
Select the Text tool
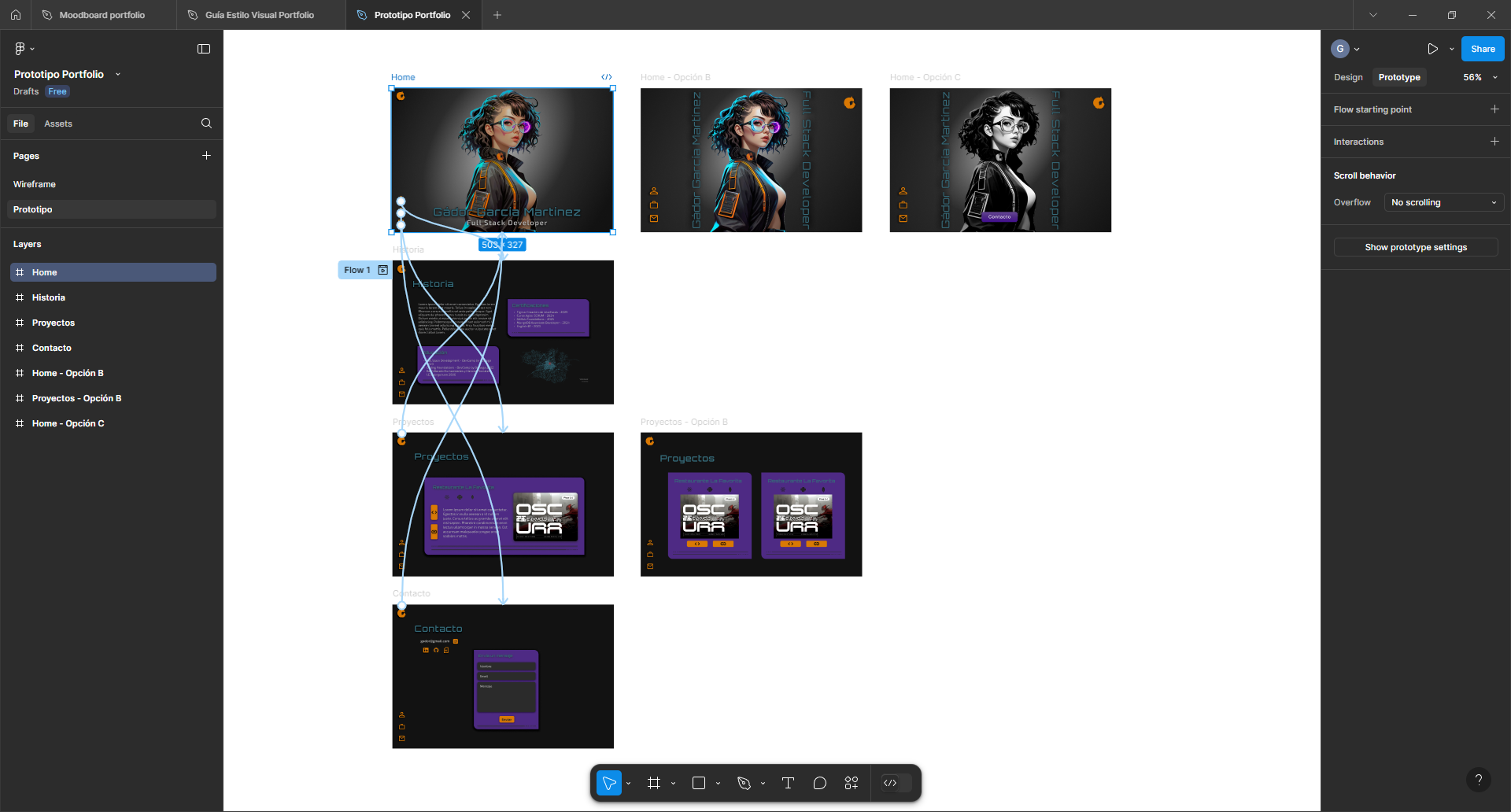point(788,783)
